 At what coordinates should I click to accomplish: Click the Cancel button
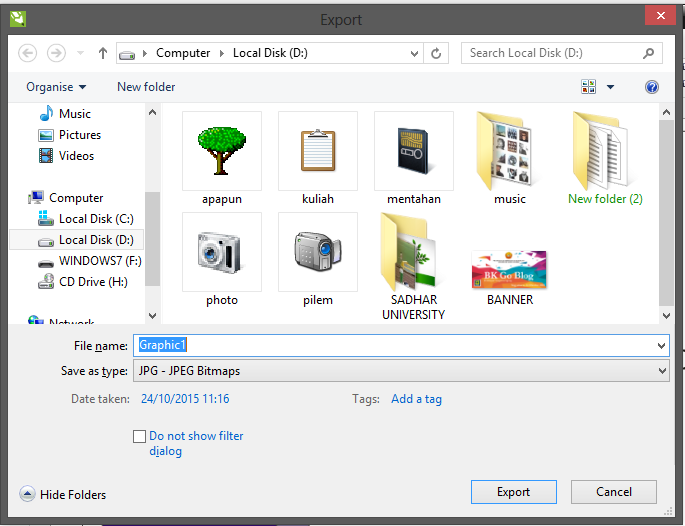coord(614,492)
